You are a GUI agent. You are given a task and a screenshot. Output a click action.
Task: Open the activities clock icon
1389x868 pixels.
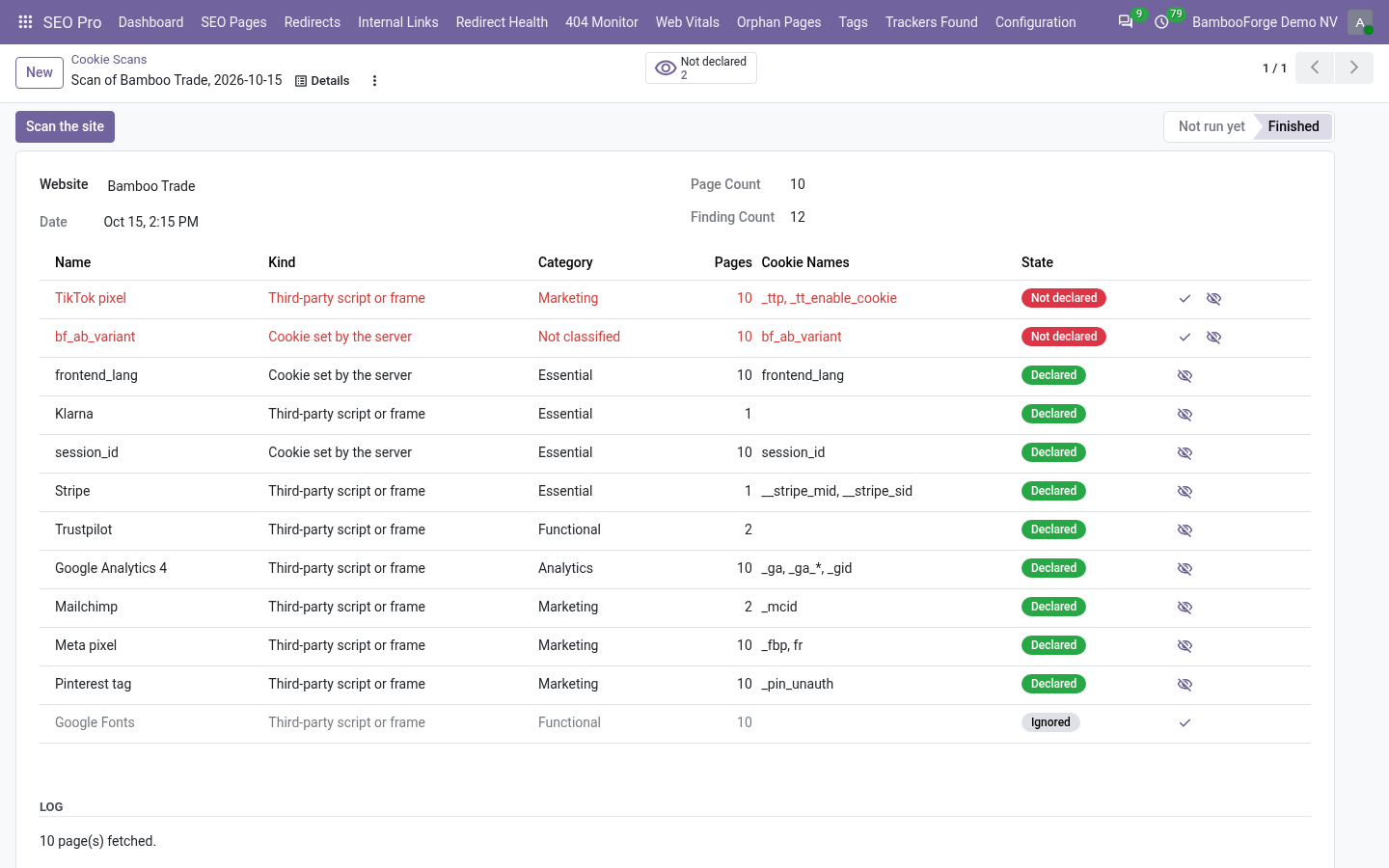(1162, 21)
